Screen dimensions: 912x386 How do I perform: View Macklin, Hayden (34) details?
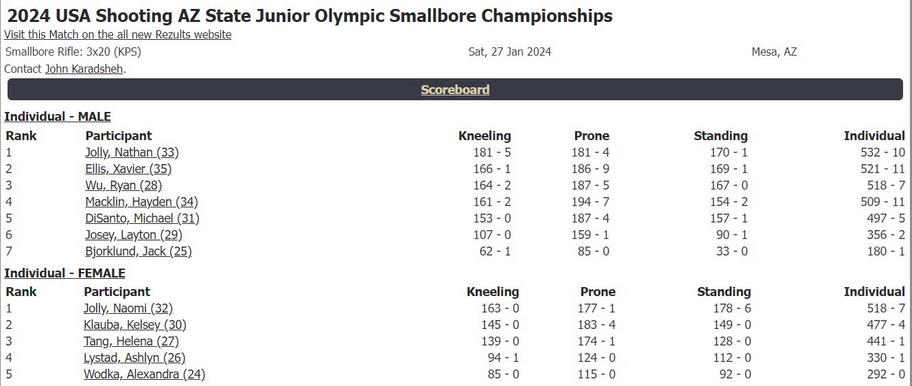tap(141, 202)
